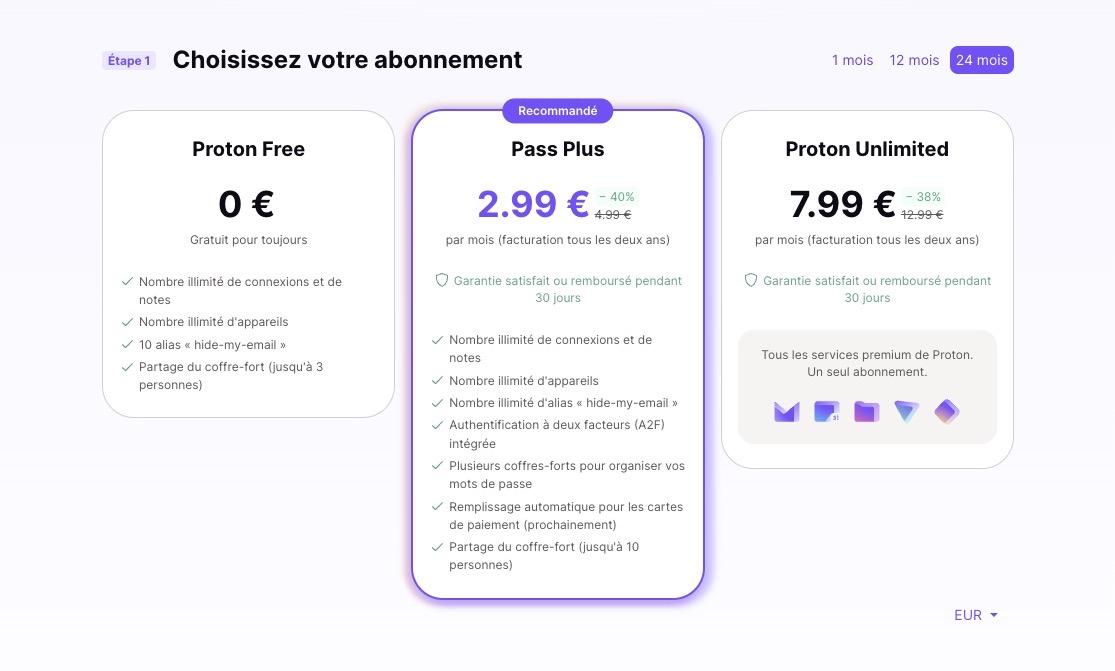Click the shield icon in Pass Plus guarantee

coord(442,281)
